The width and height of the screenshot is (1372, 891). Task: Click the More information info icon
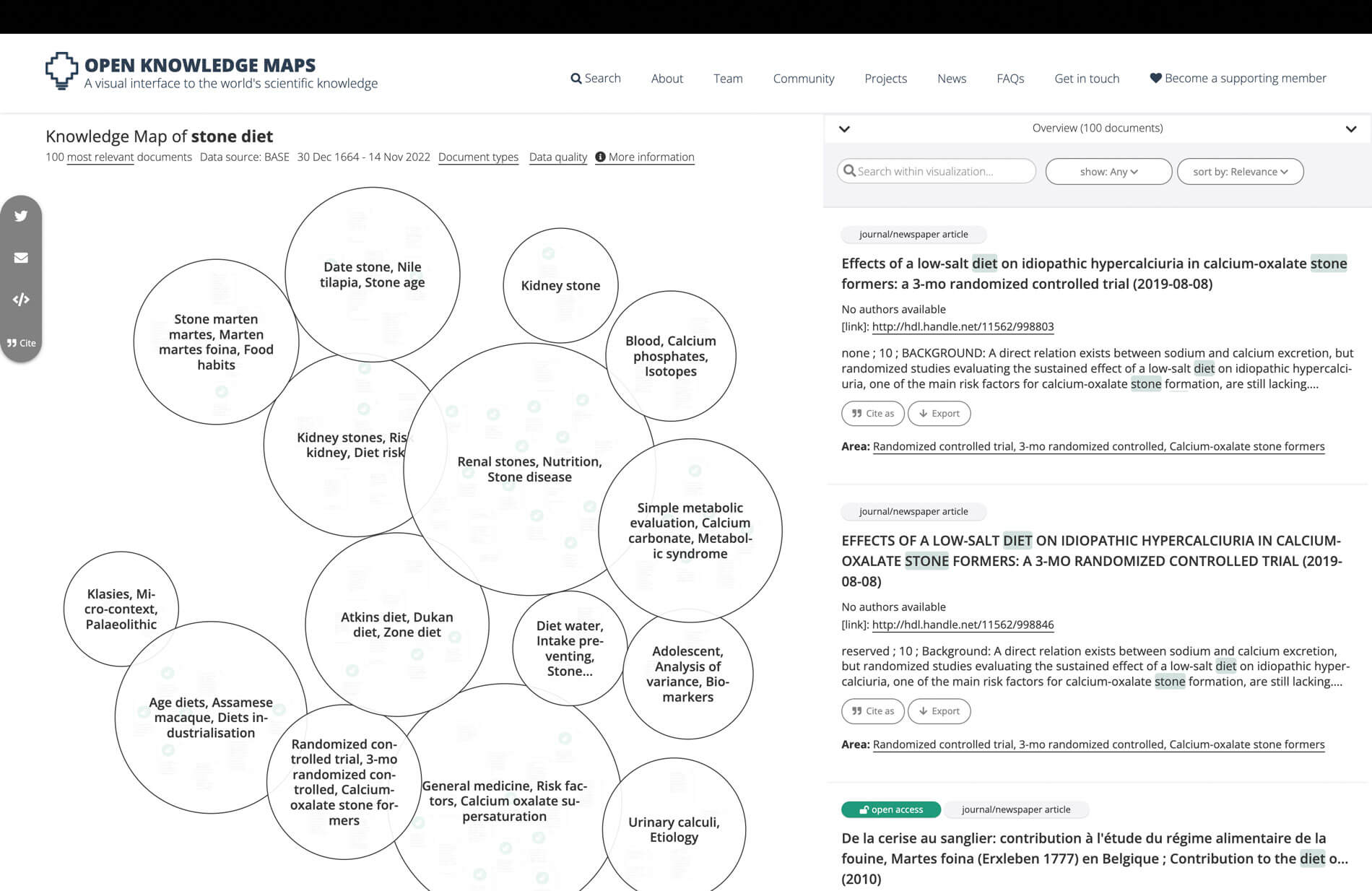tap(600, 157)
